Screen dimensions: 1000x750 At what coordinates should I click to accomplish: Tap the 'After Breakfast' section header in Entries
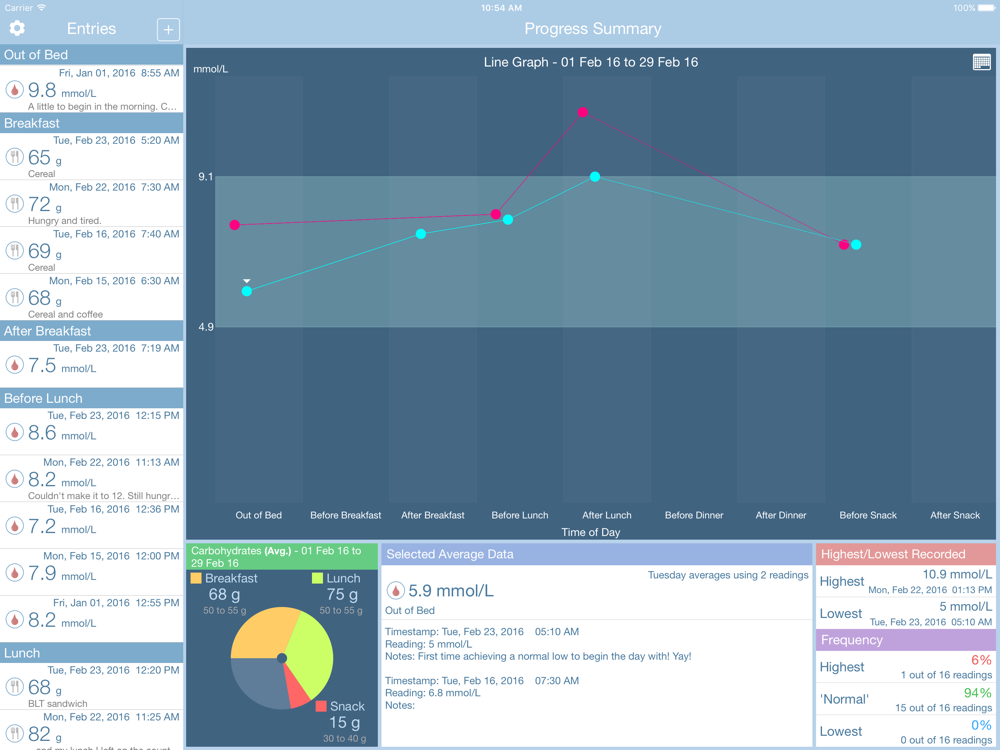92,331
